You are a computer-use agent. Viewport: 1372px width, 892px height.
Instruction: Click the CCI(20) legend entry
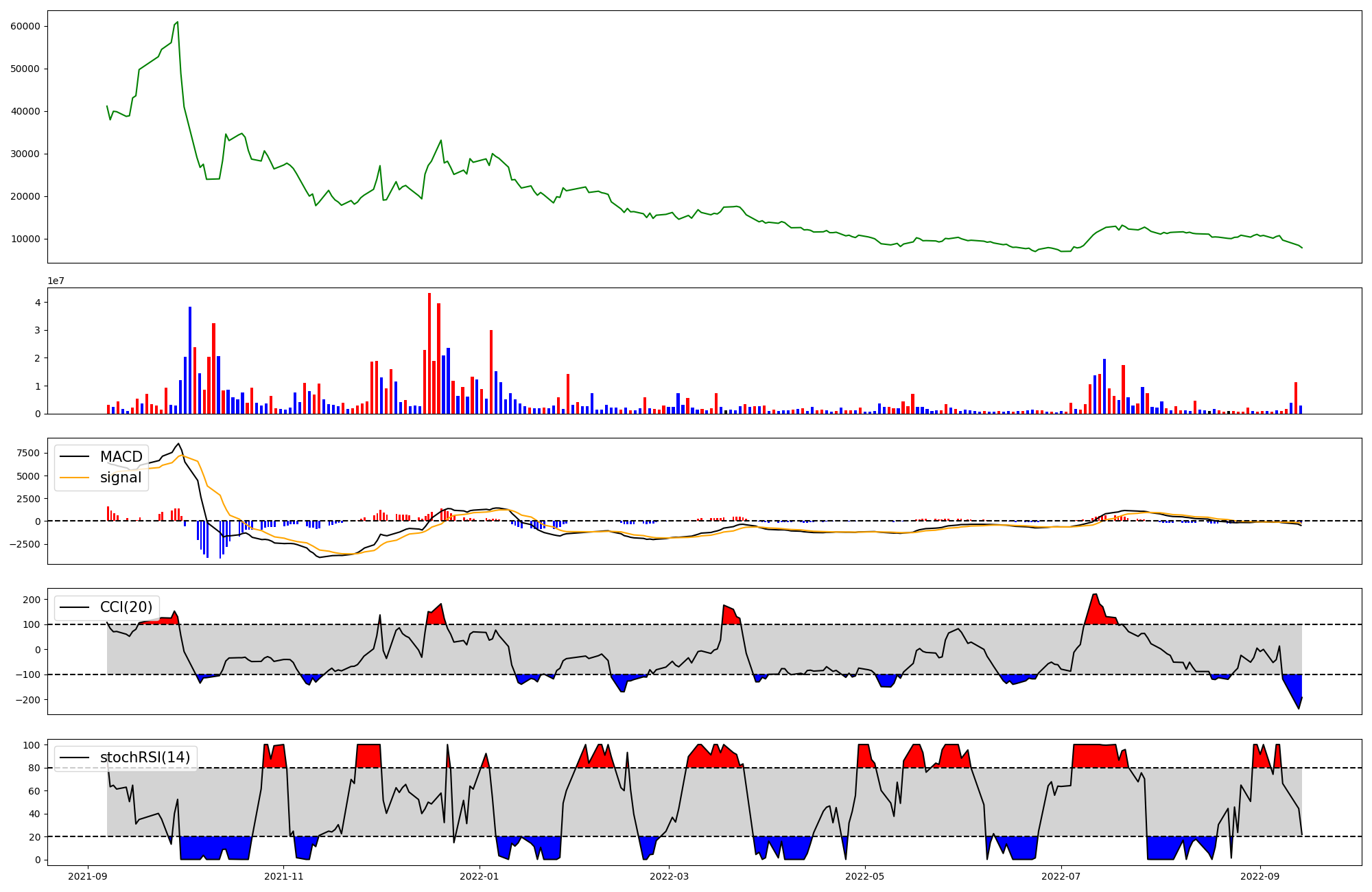(126, 607)
